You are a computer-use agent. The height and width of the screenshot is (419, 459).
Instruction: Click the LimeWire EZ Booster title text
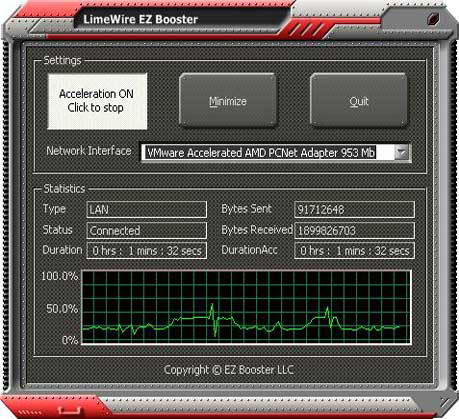coord(140,19)
